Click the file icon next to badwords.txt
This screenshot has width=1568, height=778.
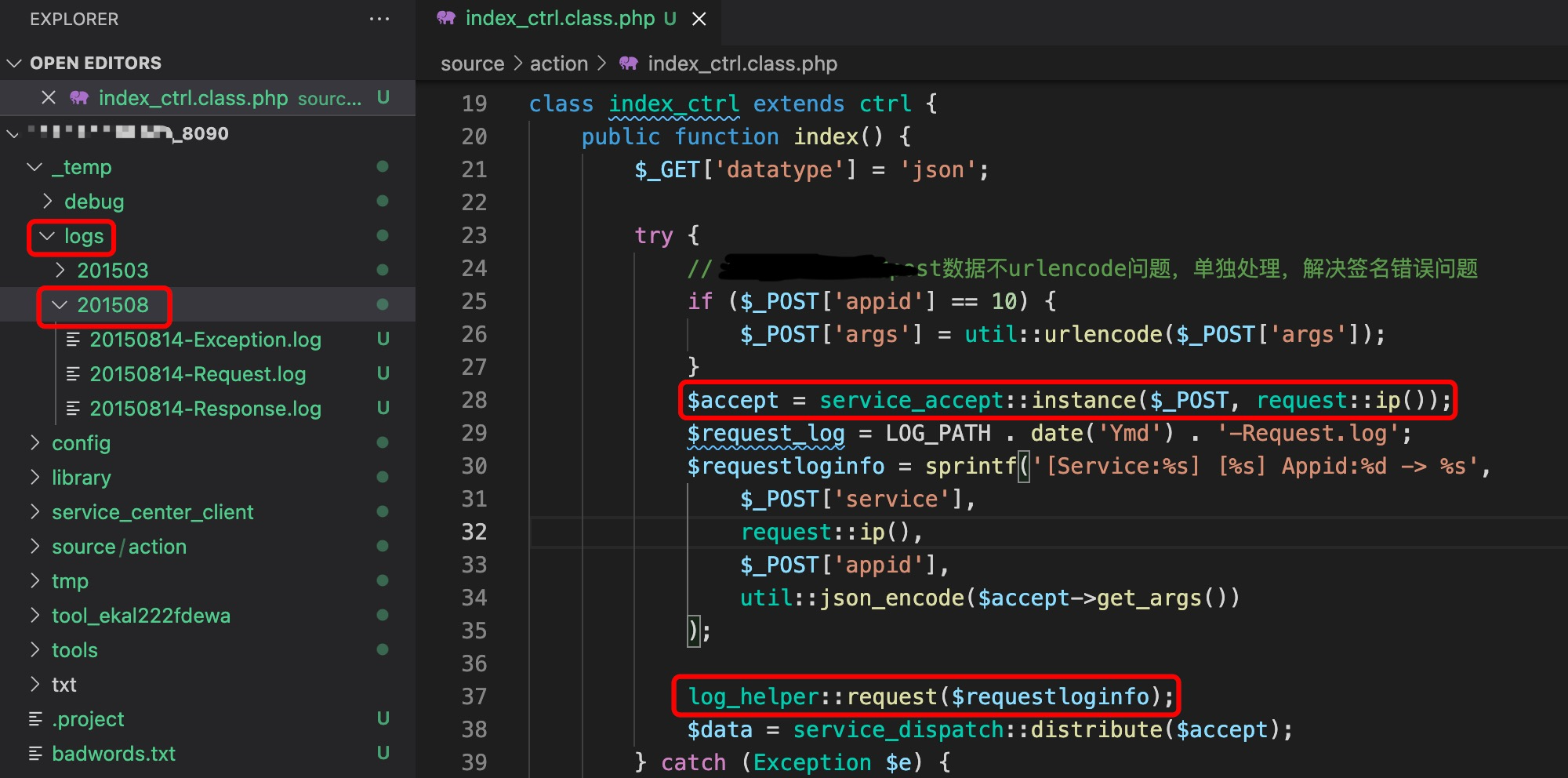(35, 754)
